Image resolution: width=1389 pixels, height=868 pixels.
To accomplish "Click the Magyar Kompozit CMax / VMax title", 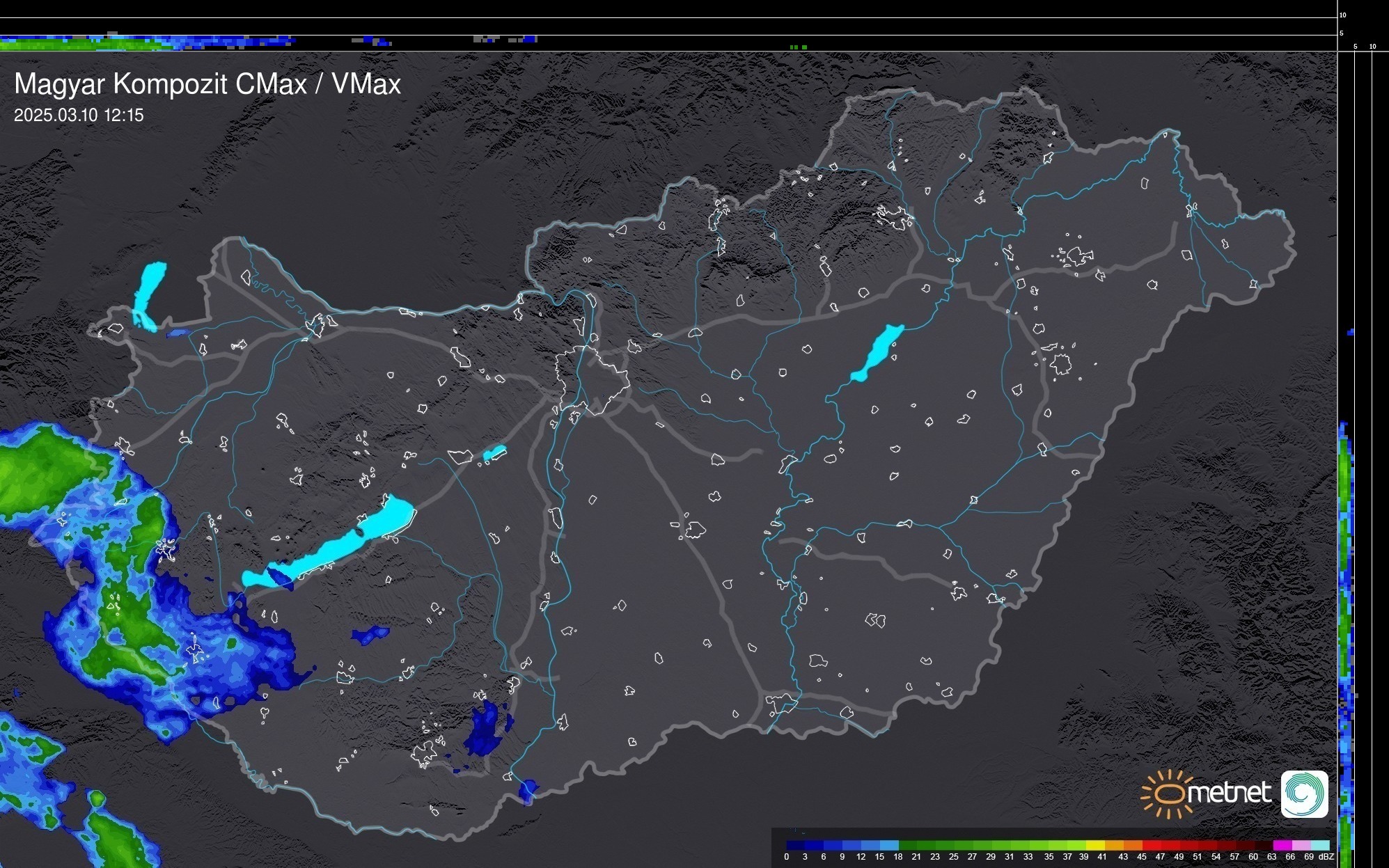I will [x=207, y=84].
